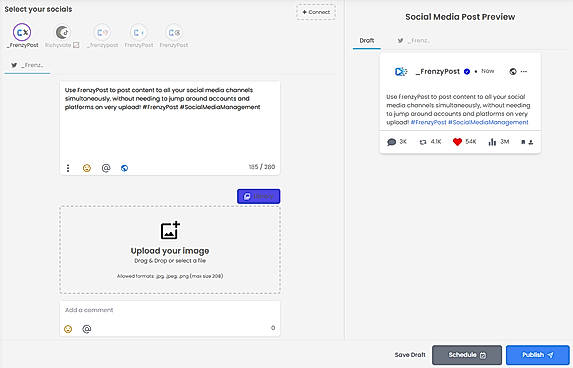Viewport: 573px width, 368px height.
Task: Click the 185 / 280 character counter
Action: click(262, 167)
